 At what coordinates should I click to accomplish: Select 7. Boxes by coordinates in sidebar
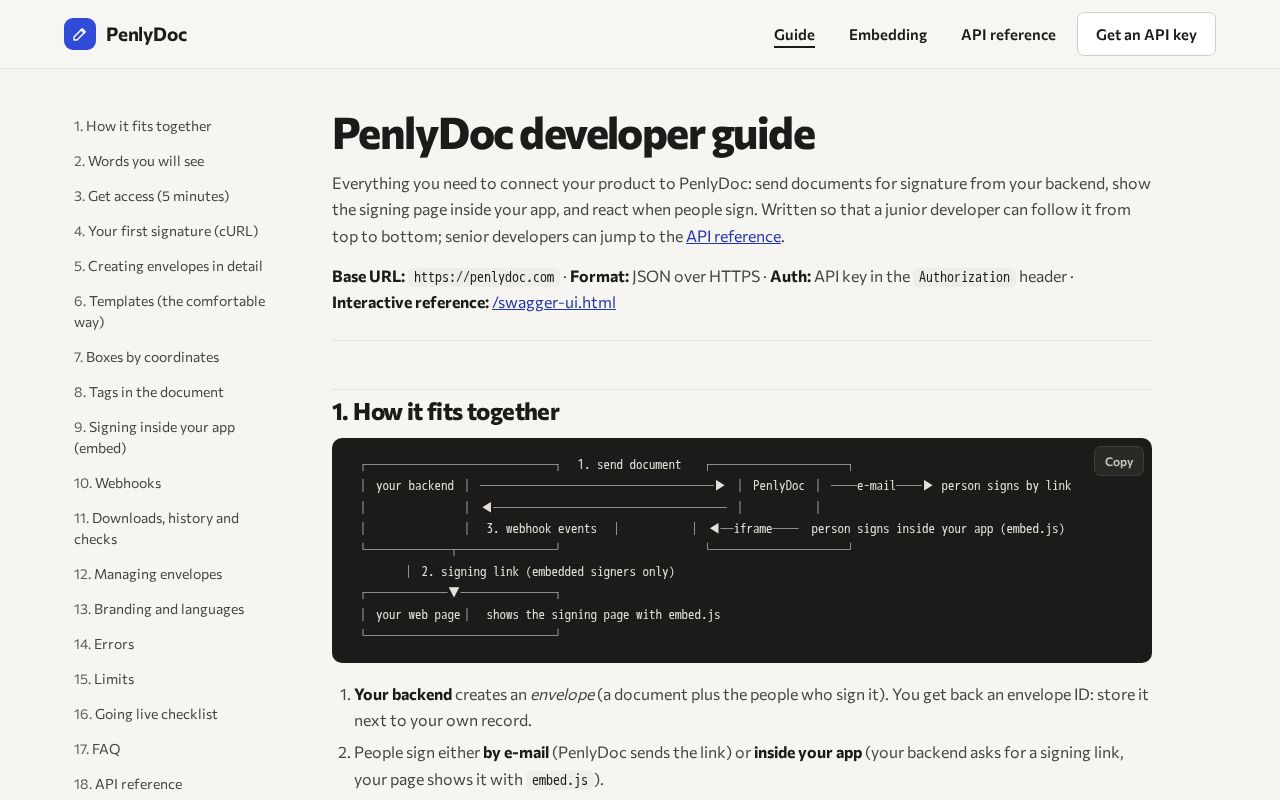point(146,357)
